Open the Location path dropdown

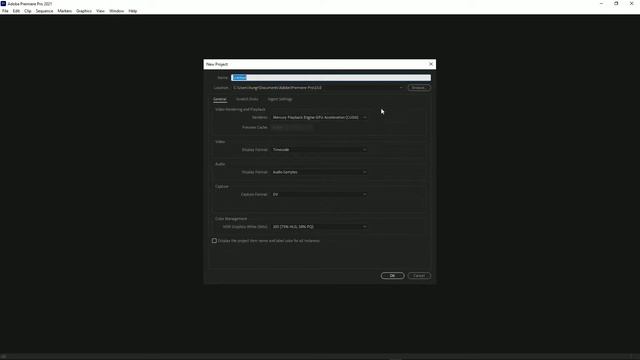(318, 88)
